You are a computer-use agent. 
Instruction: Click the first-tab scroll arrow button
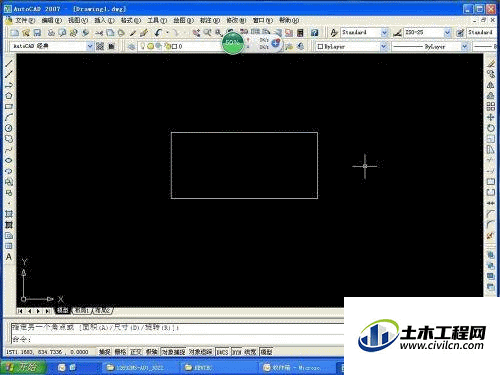point(21,311)
